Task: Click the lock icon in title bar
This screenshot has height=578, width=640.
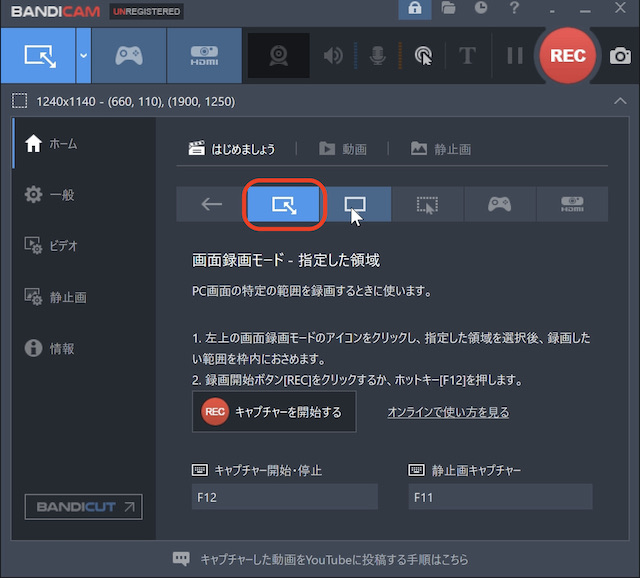Action: click(415, 9)
